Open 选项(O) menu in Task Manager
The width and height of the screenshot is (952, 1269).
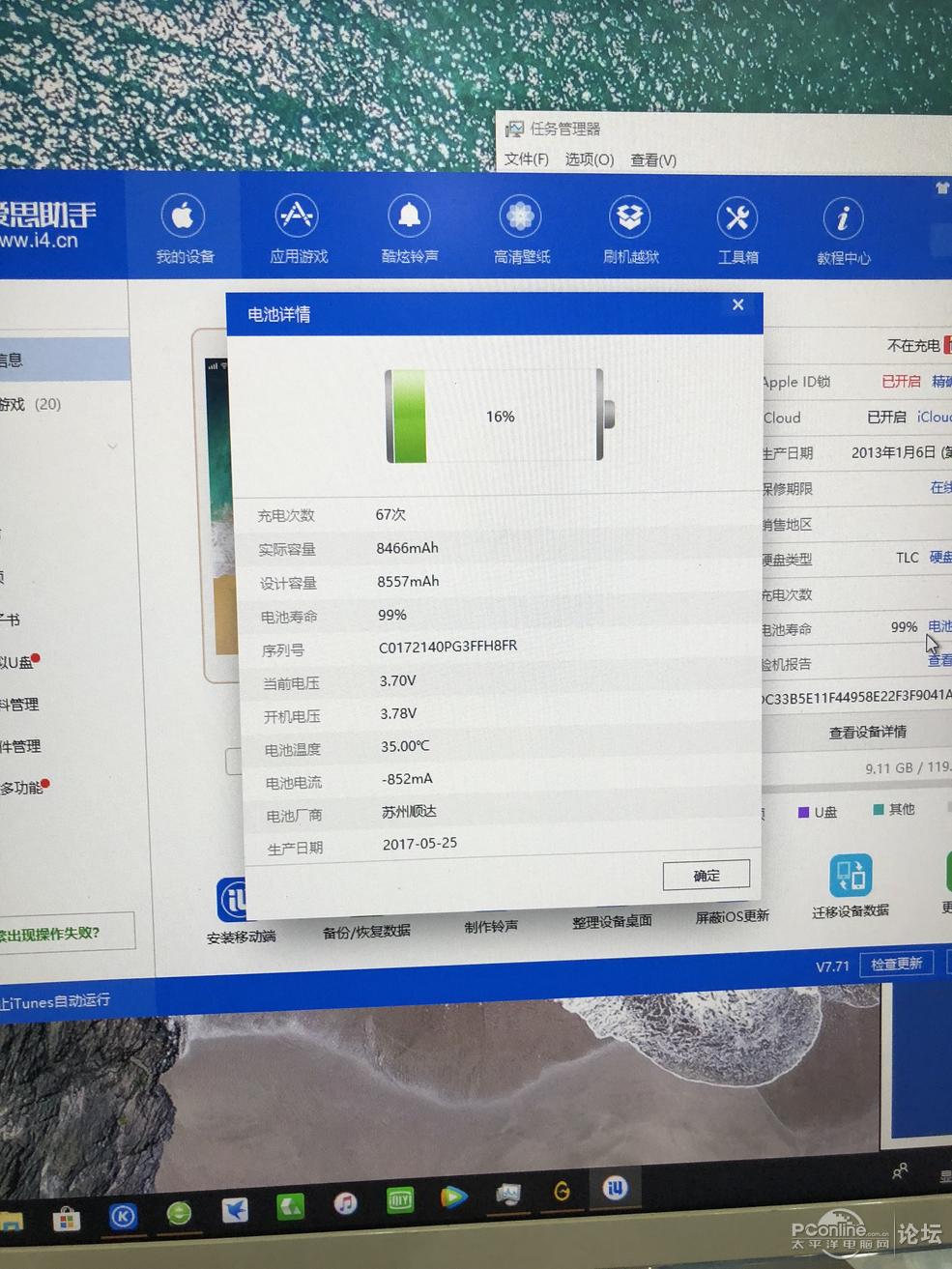pos(590,159)
